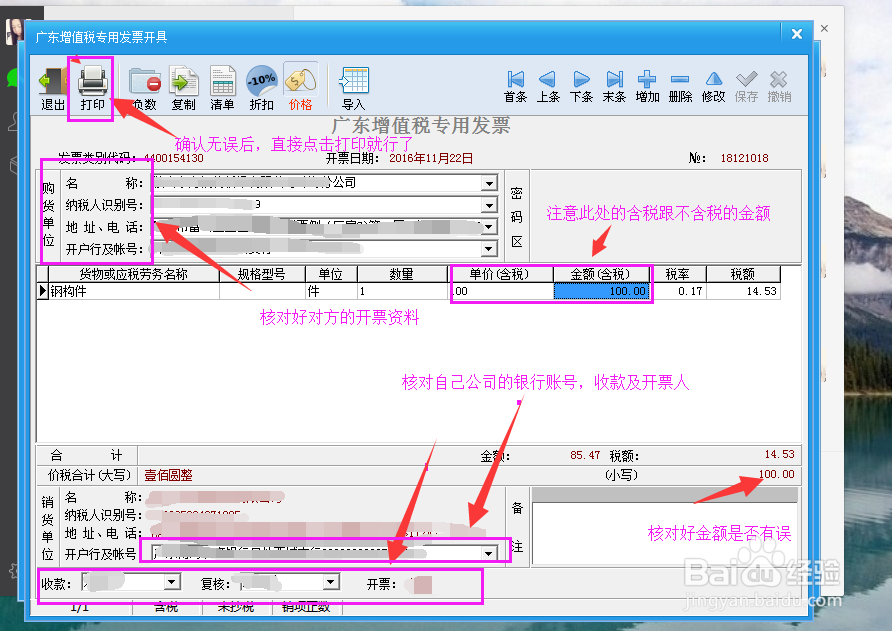Click the 货物或应税劳务名称 column header
The image size is (892, 631).
tap(133, 274)
